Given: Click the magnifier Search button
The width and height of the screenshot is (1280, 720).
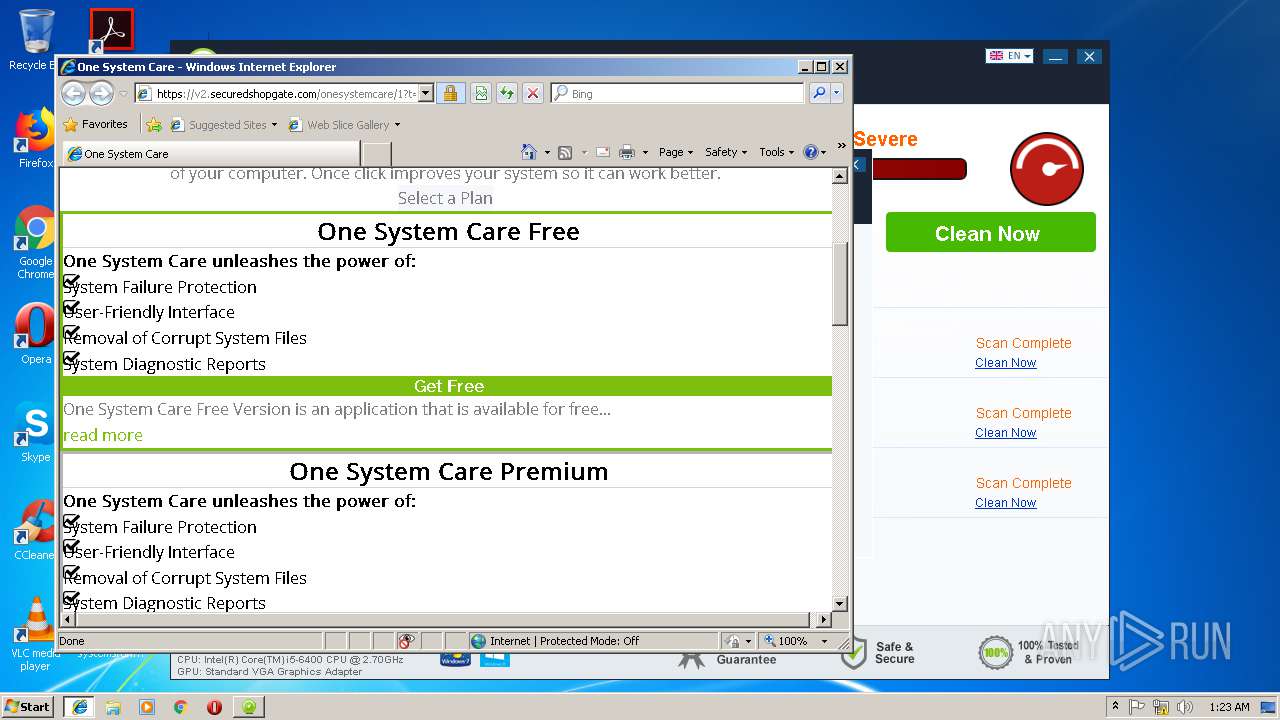Looking at the screenshot, I should 819,93.
